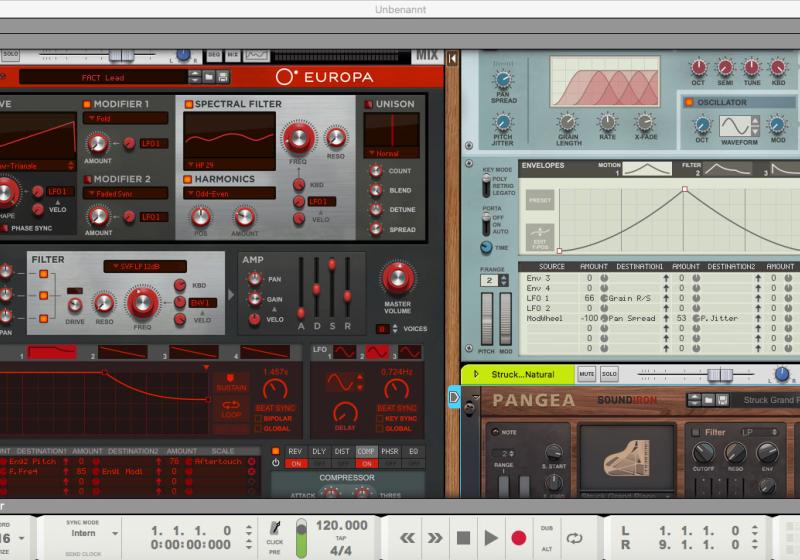This screenshot has height=560, width=800.
Task: Toggle the envelope Loop button
Action: coord(231,408)
